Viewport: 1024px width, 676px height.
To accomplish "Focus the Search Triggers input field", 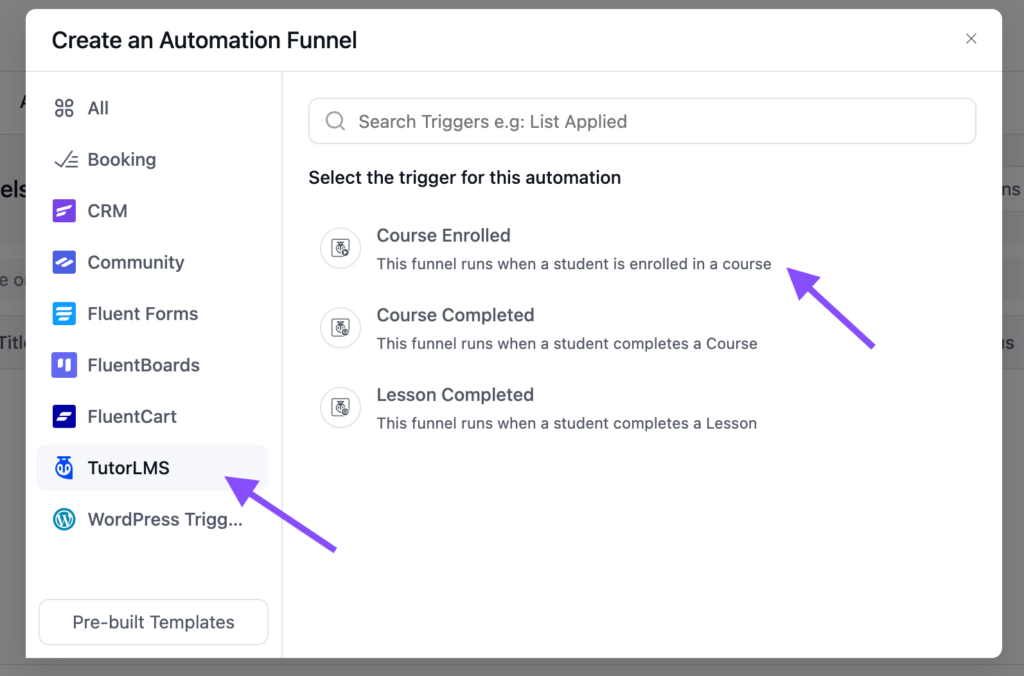I will click(642, 121).
